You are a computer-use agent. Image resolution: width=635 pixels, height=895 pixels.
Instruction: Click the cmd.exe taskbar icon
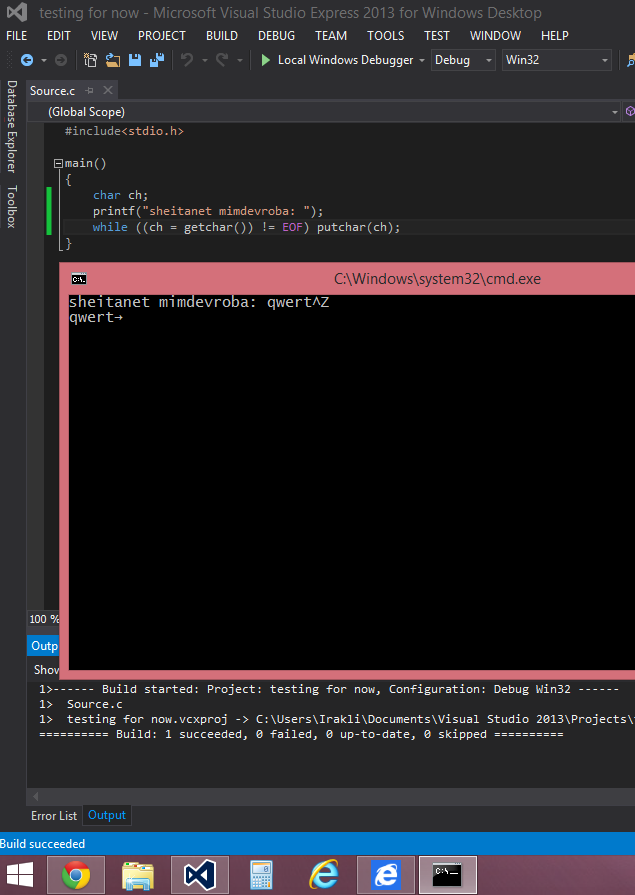coord(448,875)
